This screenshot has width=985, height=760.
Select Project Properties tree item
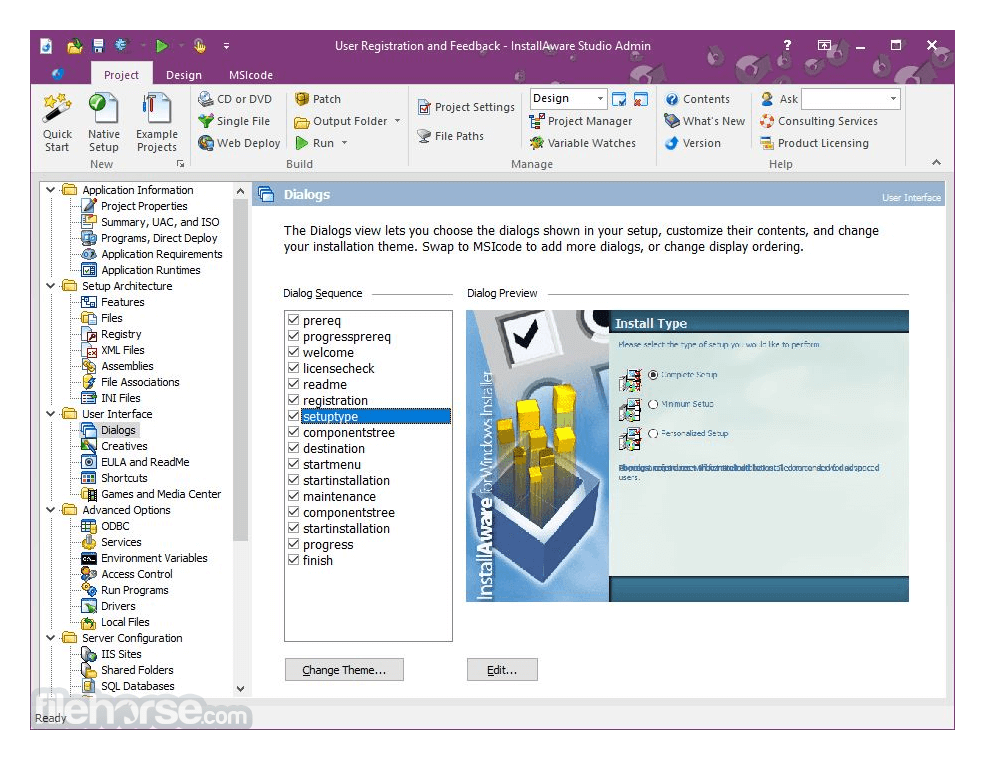(144, 206)
